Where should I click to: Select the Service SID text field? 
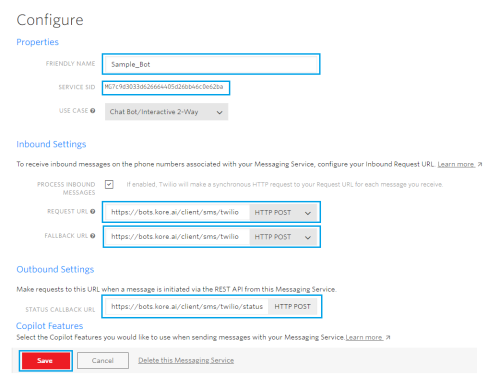(x=166, y=88)
